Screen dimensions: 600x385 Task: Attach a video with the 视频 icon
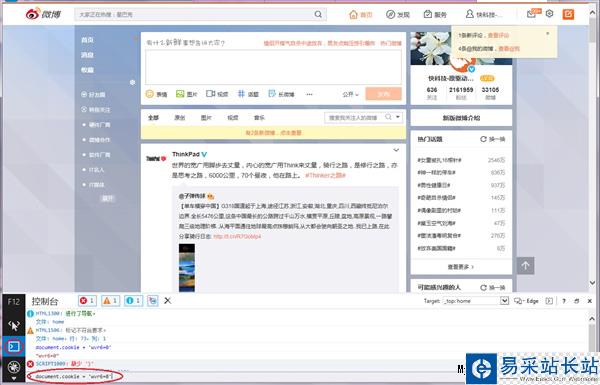click(210, 94)
